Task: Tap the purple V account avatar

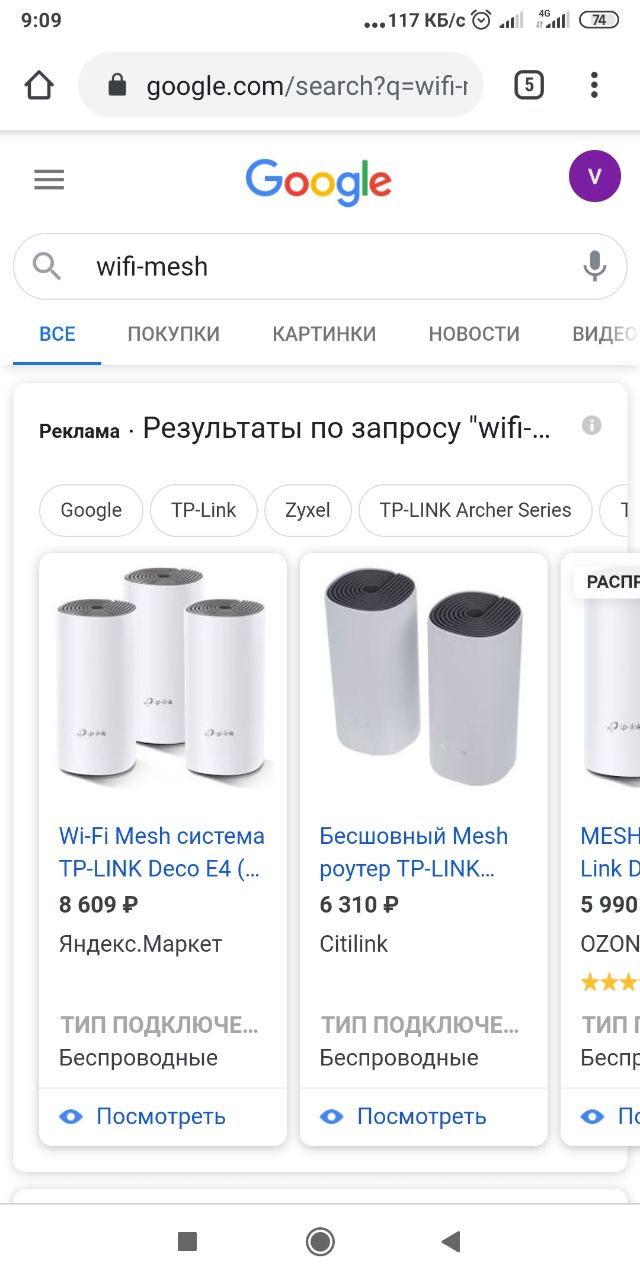Action: (x=594, y=177)
